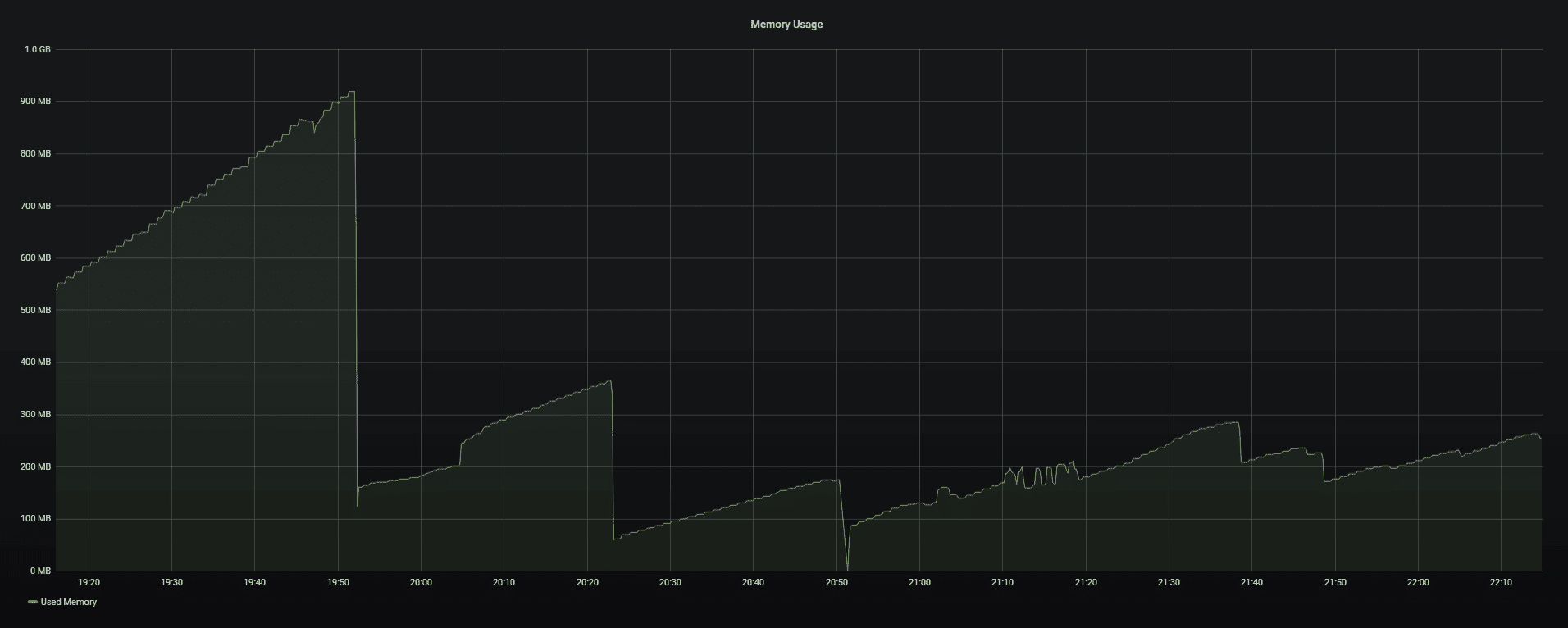Click the Used Memory legend color swatch

(33, 602)
